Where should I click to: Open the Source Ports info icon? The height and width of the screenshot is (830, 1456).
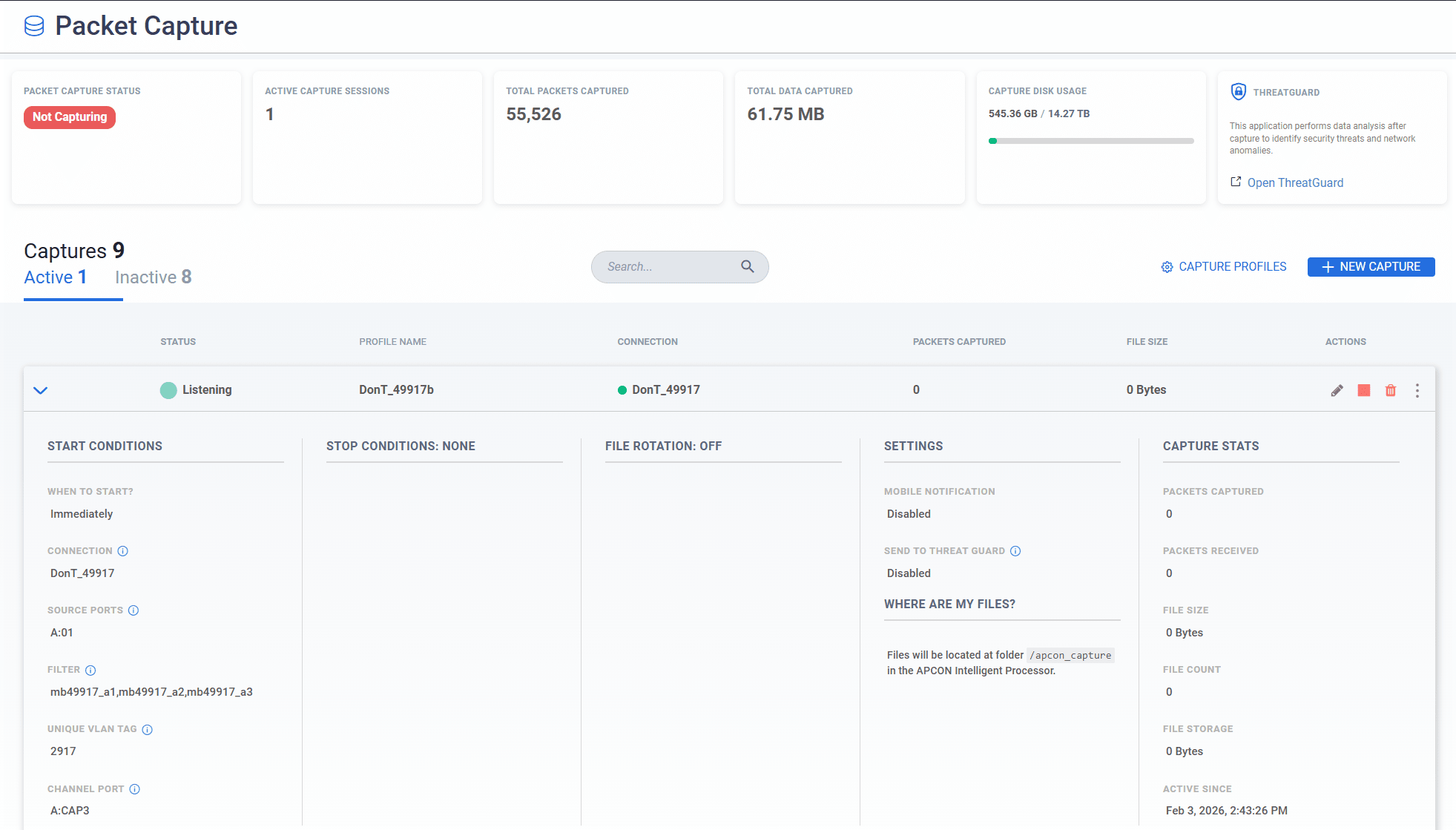(134, 610)
